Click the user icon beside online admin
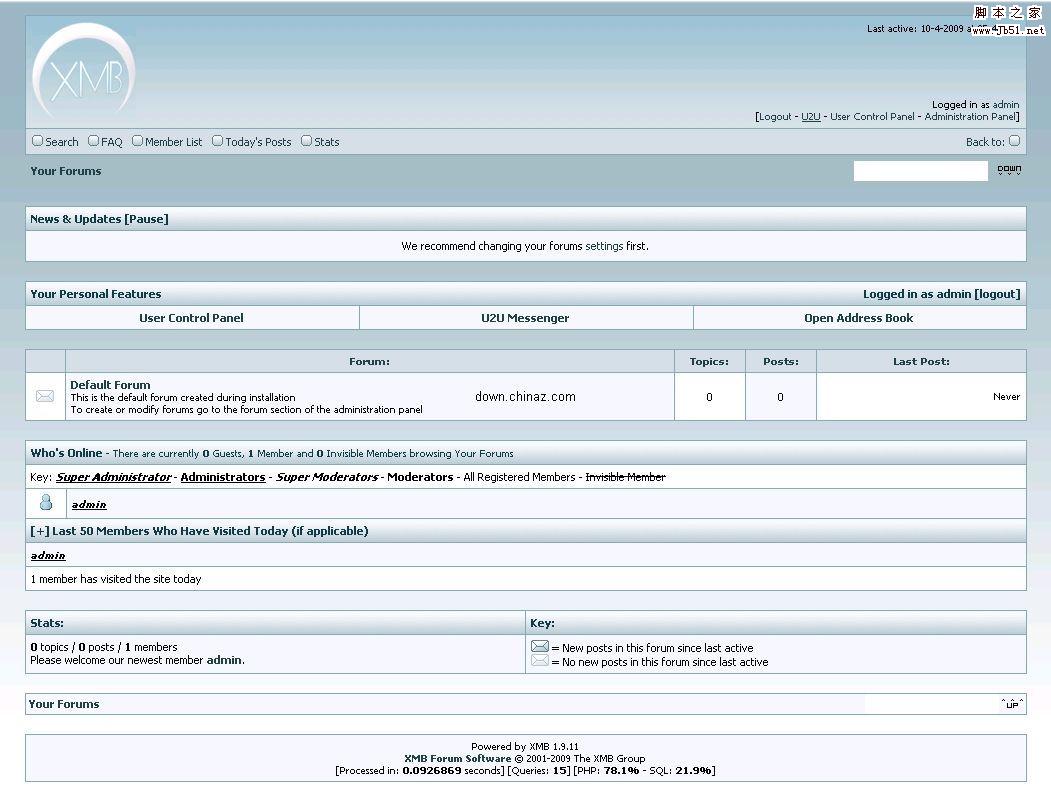 click(x=46, y=502)
